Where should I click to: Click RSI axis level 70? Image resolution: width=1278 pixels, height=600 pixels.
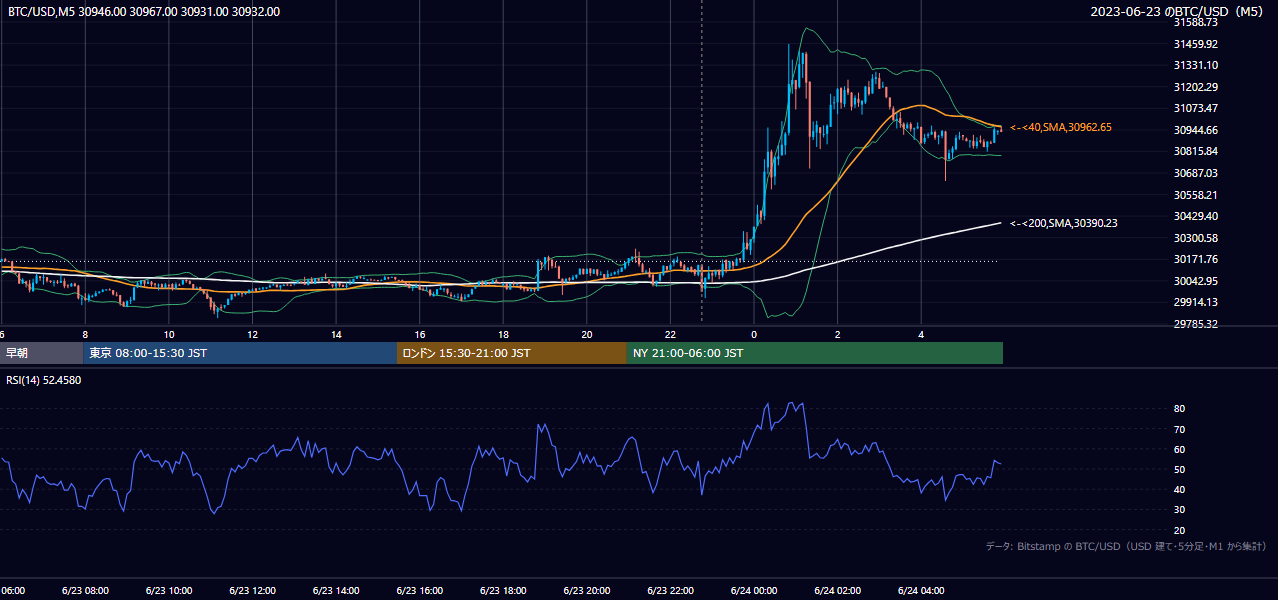(x=1180, y=429)
